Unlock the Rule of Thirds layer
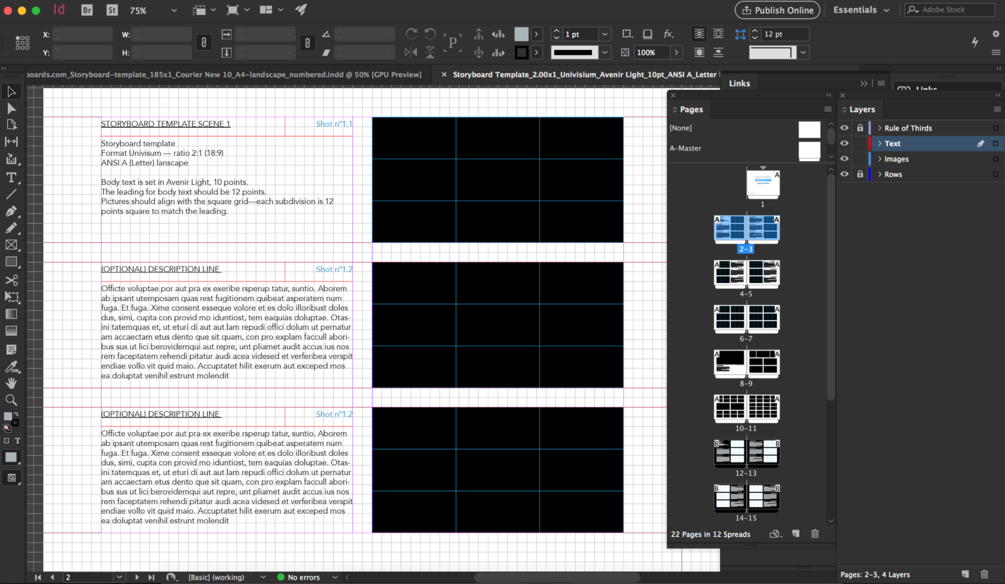The width and height of the screenshot is (1005, 584). (x=860, y=128)
